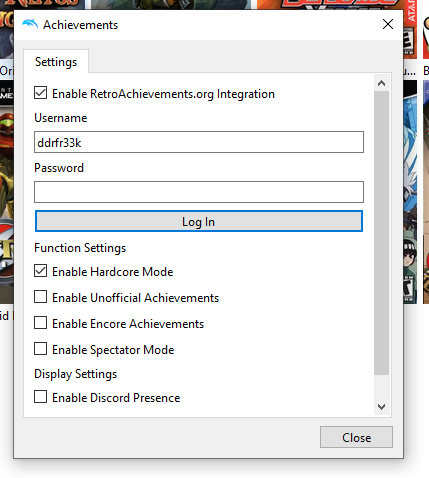Focus the Password input field
Screen dimensions: 429x478
199,192
